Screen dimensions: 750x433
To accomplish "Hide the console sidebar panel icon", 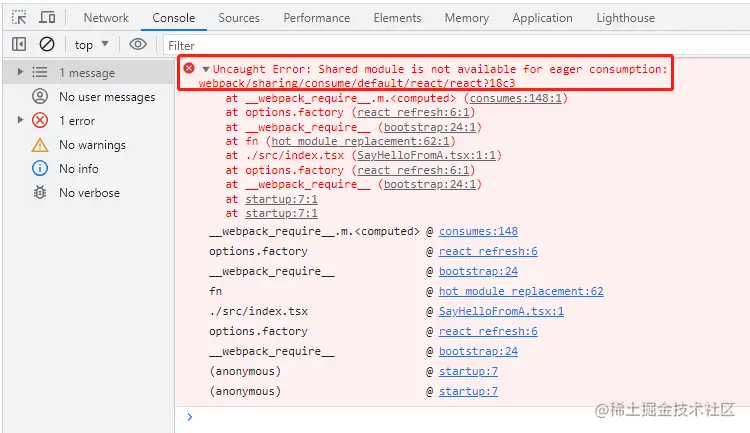I will [x=19, y=44].
